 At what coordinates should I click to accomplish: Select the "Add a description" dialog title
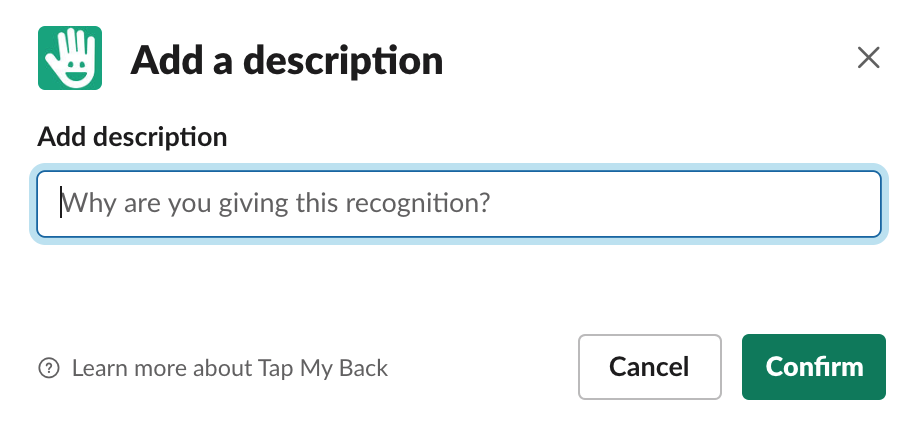pyautogui.click(x=286, y=60)
